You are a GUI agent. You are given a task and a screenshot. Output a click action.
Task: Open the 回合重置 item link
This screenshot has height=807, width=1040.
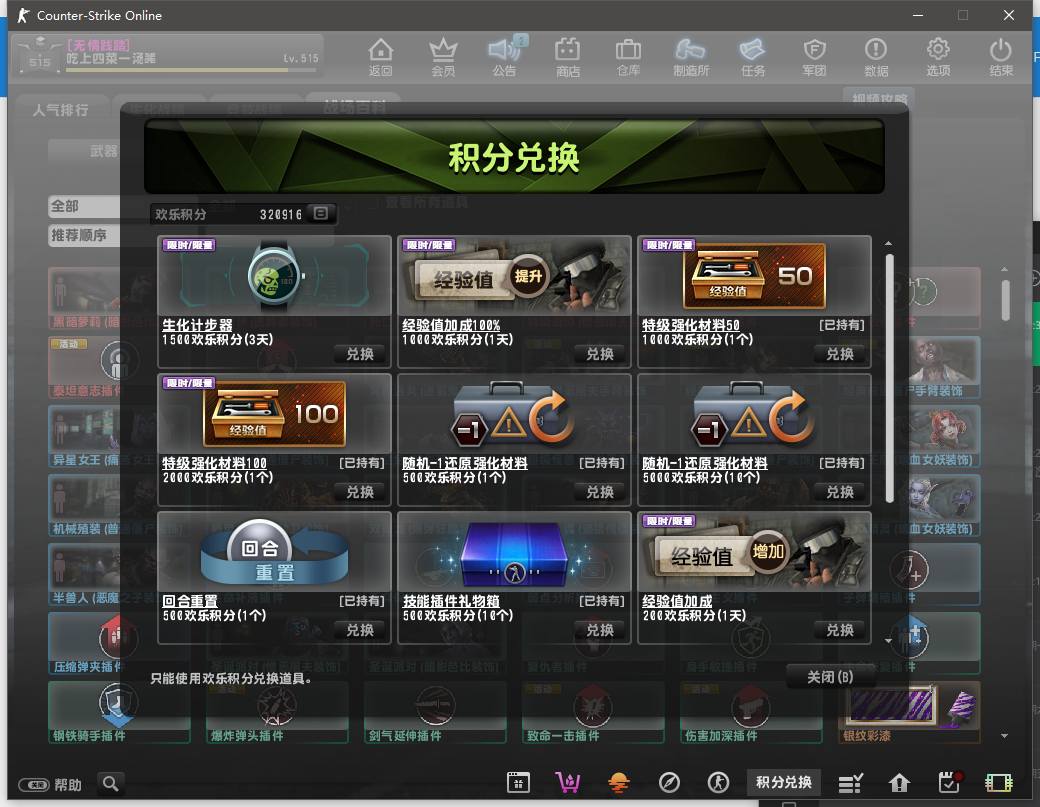(190, 601)
